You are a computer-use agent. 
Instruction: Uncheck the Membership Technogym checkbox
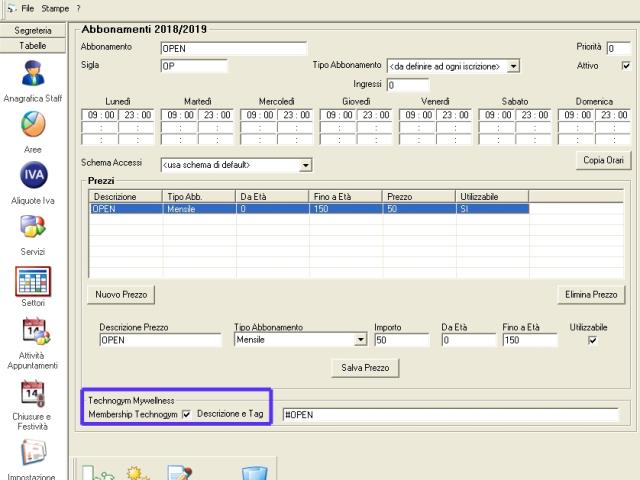pos(186,414)
